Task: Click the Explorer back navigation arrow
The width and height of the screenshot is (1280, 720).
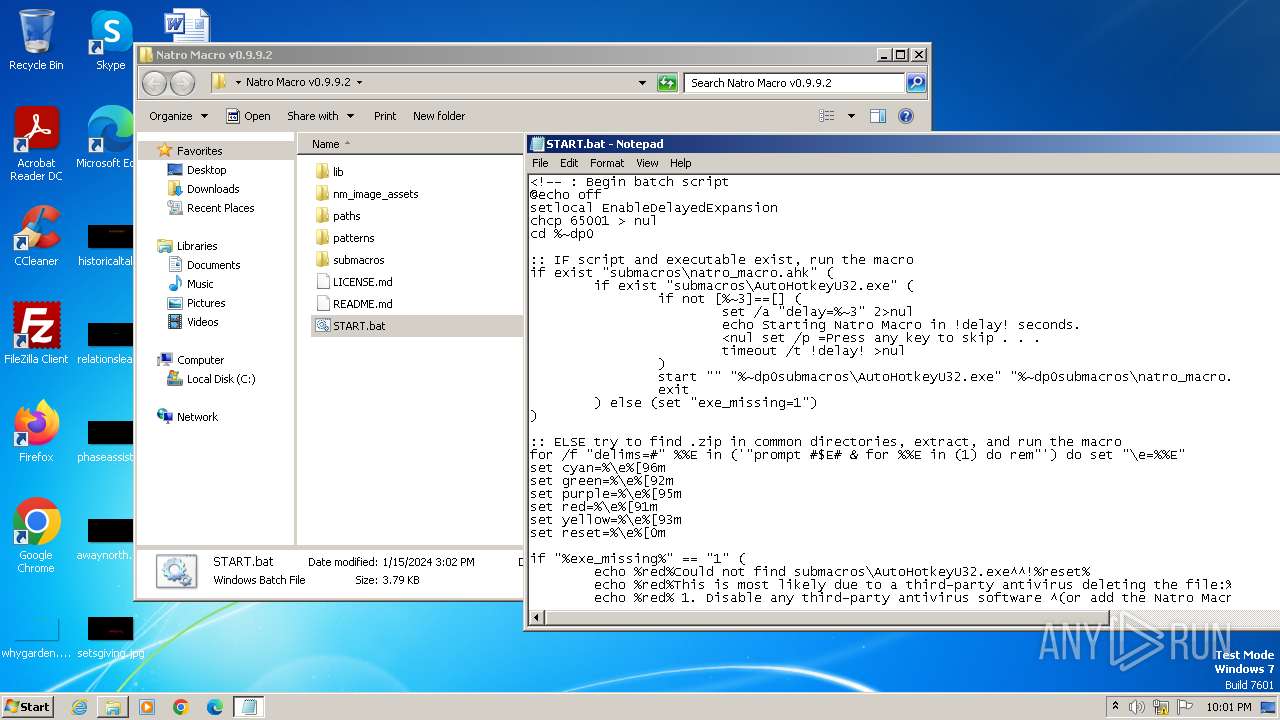Action: (154, 83)
